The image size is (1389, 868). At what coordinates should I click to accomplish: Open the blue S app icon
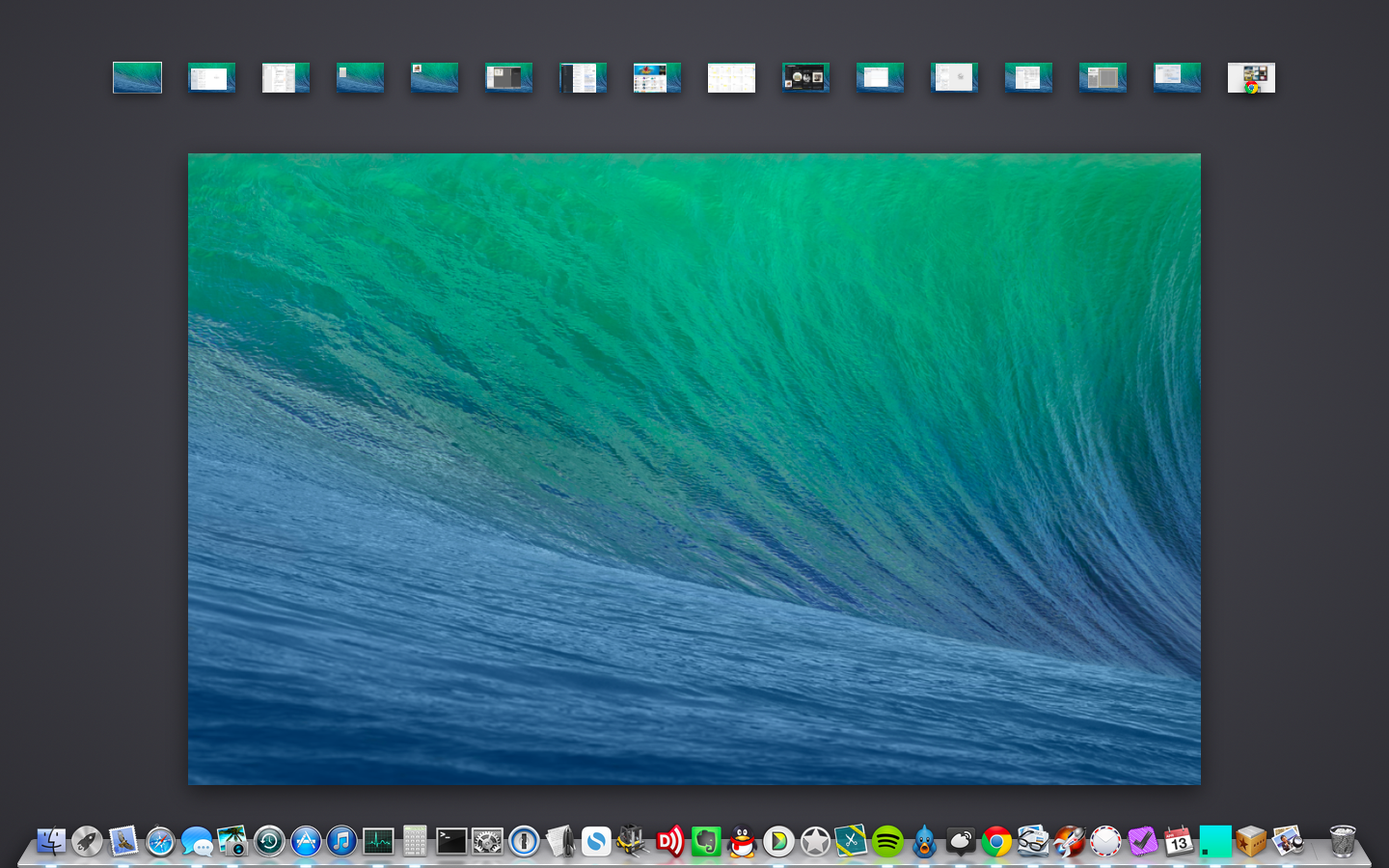[x=596, y=841]
